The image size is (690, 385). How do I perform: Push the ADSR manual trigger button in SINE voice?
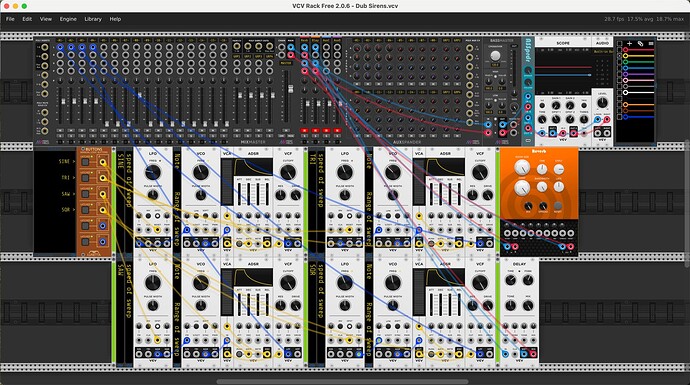pos(239,244)
